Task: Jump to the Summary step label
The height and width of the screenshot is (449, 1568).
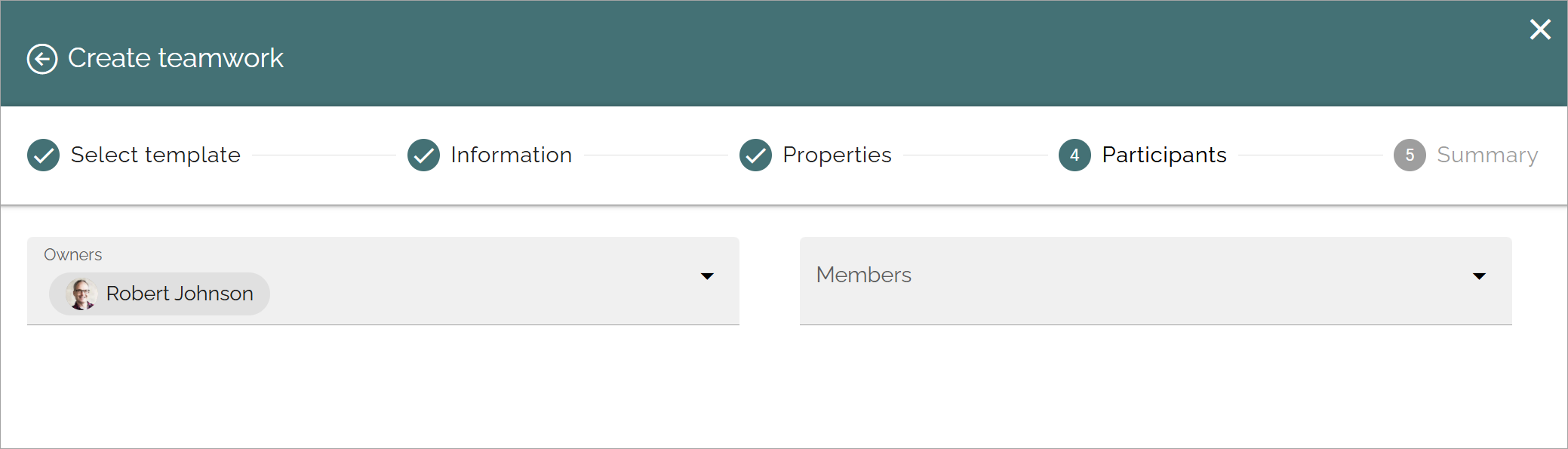Action: [1487, 155]
